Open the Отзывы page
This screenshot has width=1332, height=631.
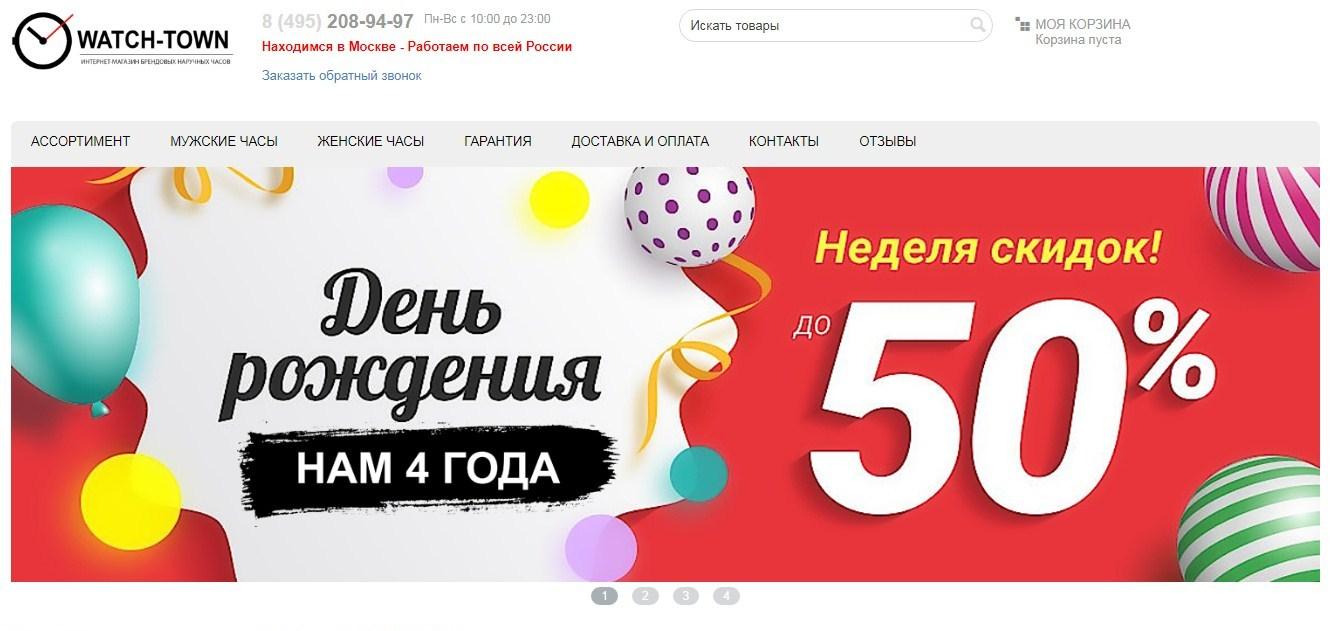[x=888, y=141]
